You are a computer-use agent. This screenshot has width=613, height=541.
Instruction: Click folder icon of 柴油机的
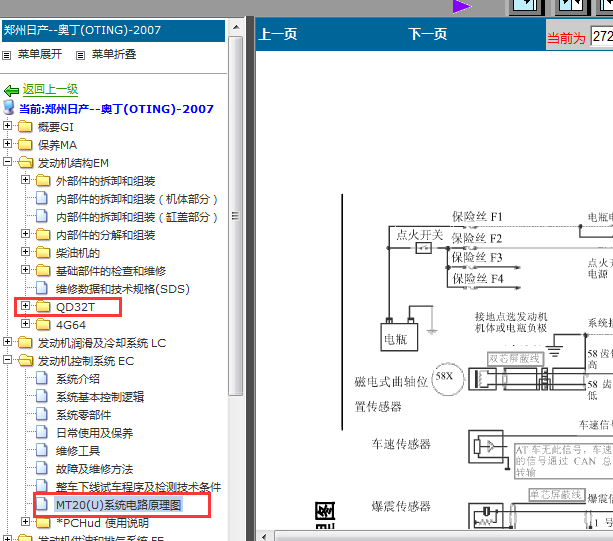[x=43, y=252]
